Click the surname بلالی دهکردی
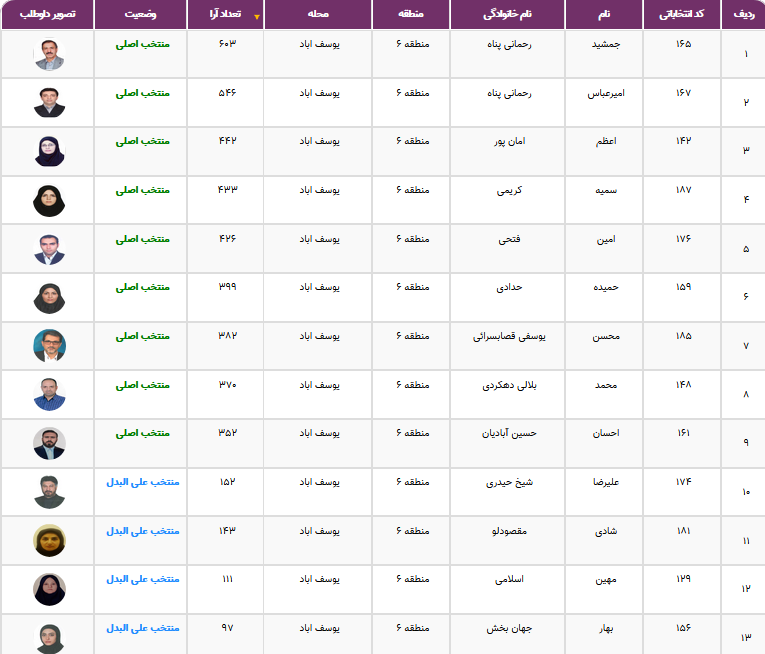The height and width of the screenshot is (654, 765). click(x=509, y=385)
